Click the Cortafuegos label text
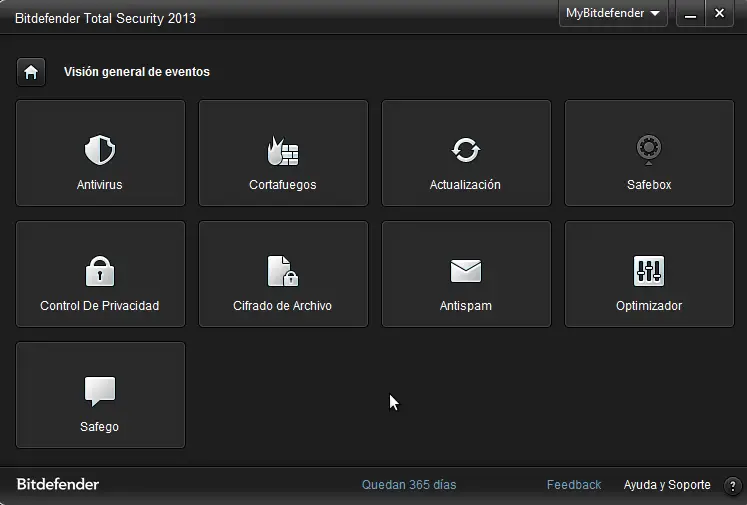This screenshot has width=747, height=505. pos(283,185)
